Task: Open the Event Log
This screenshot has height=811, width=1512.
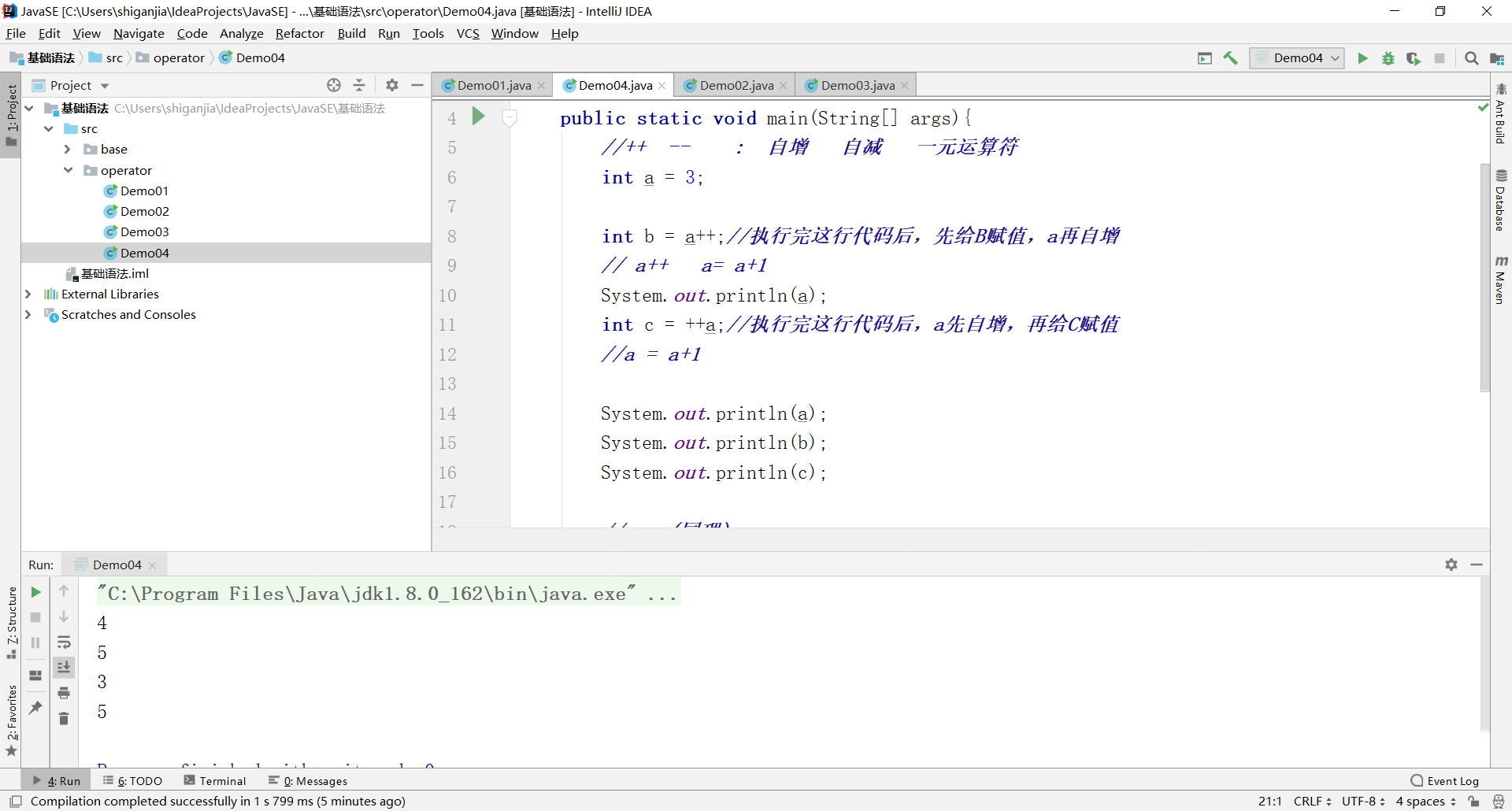Action: pyautogui.click(x=1445, y=780)
